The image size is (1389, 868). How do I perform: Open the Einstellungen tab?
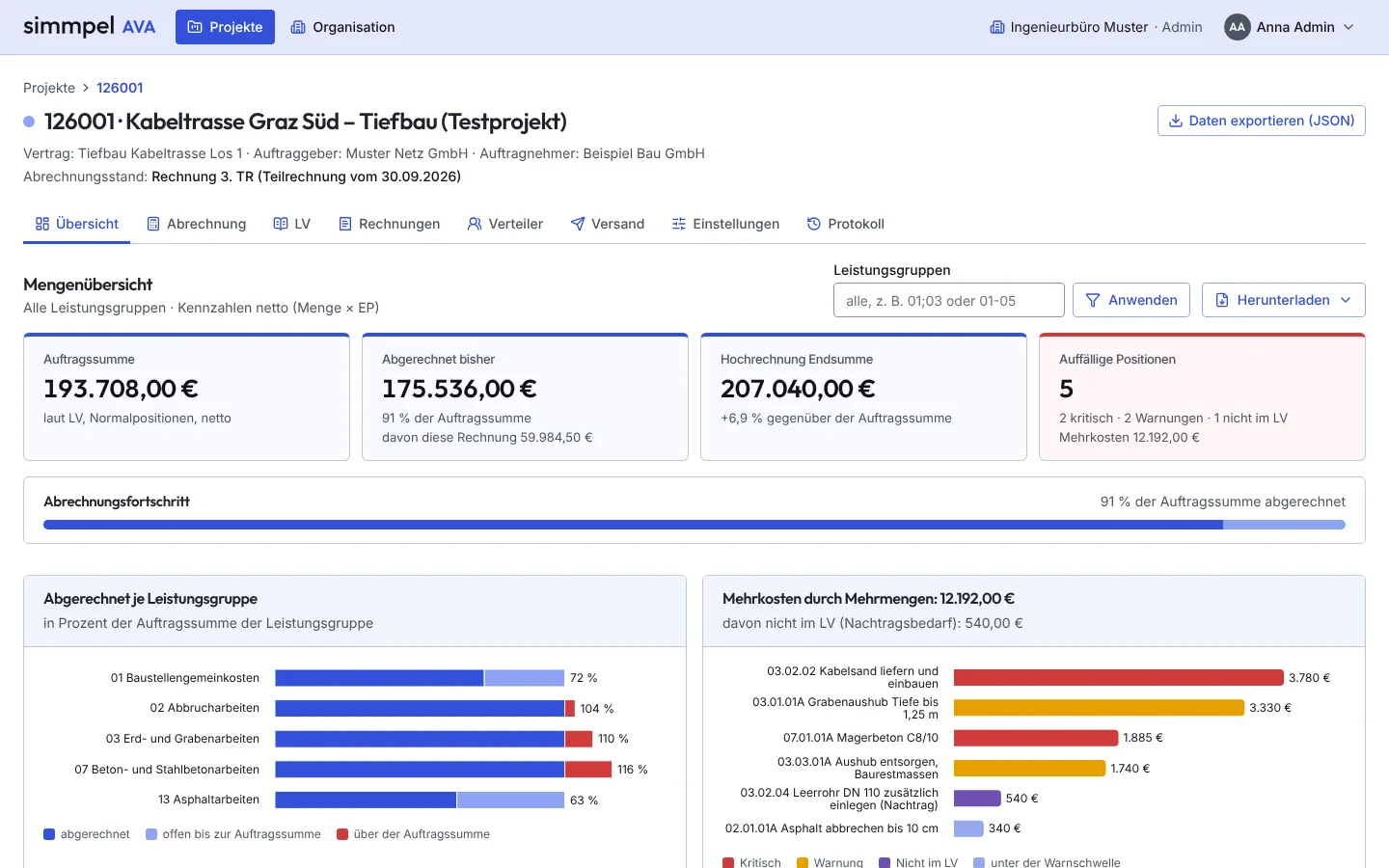(x=725, y=224)
